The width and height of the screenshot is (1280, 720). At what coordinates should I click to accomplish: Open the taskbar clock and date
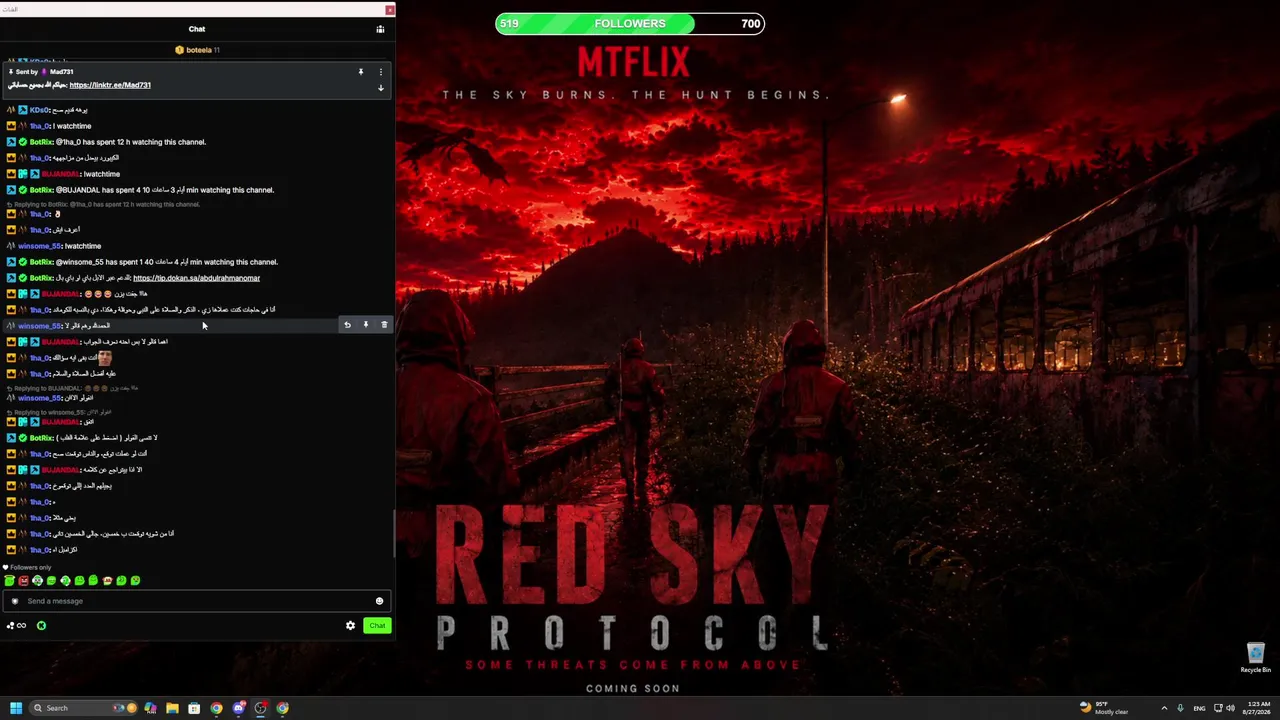click(x=1255, y=708)
